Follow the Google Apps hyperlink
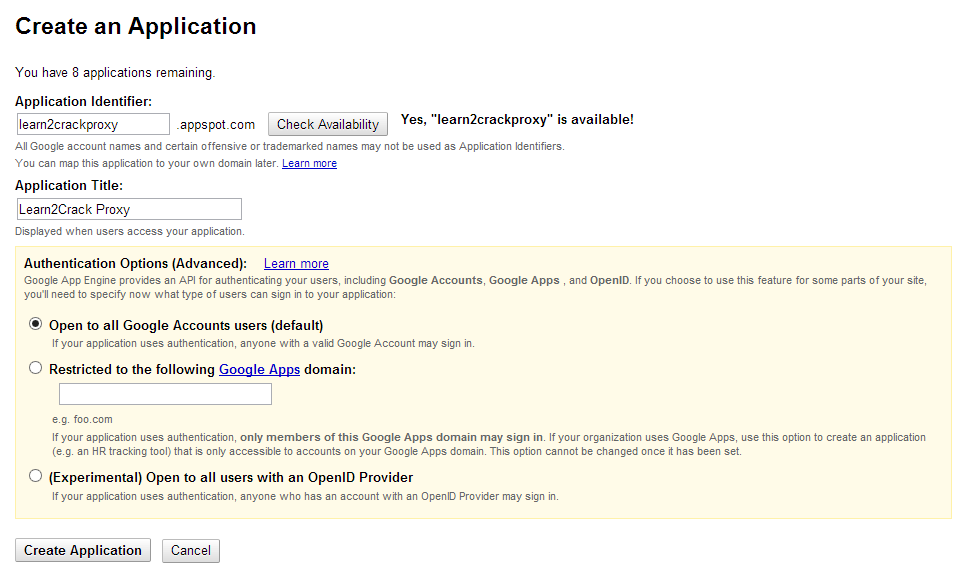 [259, 369]
